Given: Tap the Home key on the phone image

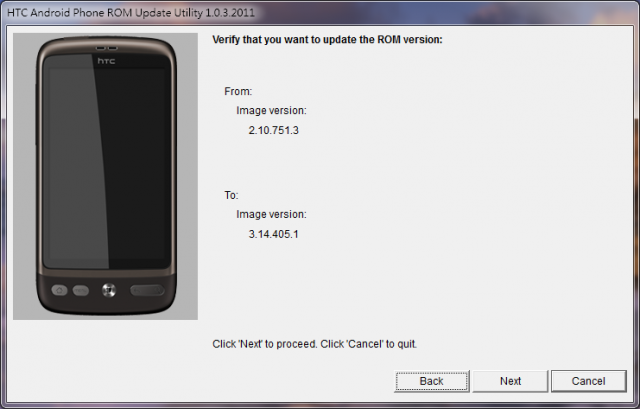Looking at the screenshot, I should click(59, 290).
